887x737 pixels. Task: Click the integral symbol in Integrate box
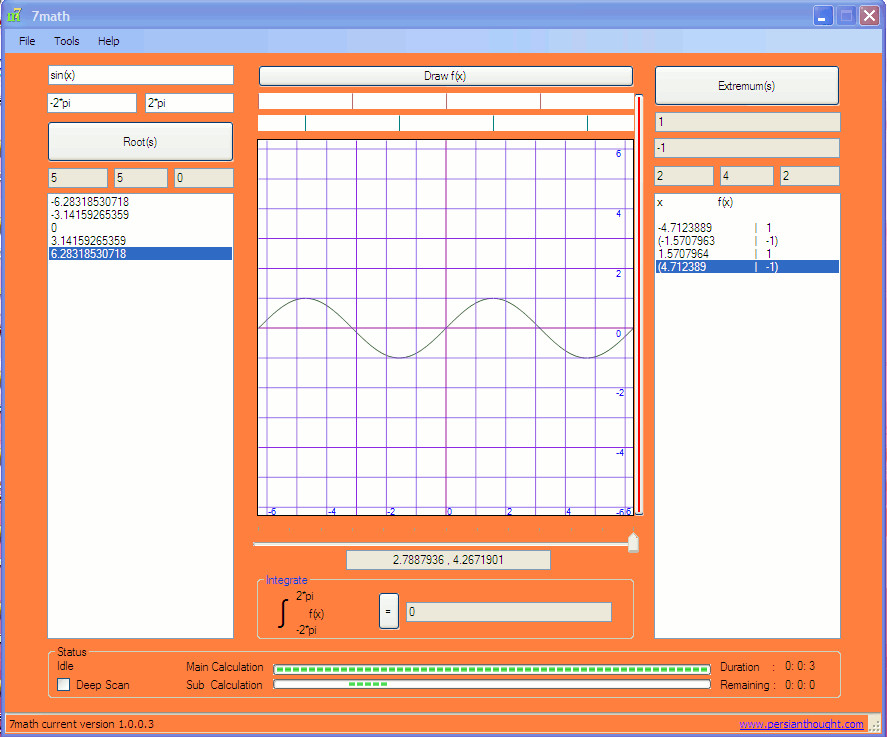point(282,614)
